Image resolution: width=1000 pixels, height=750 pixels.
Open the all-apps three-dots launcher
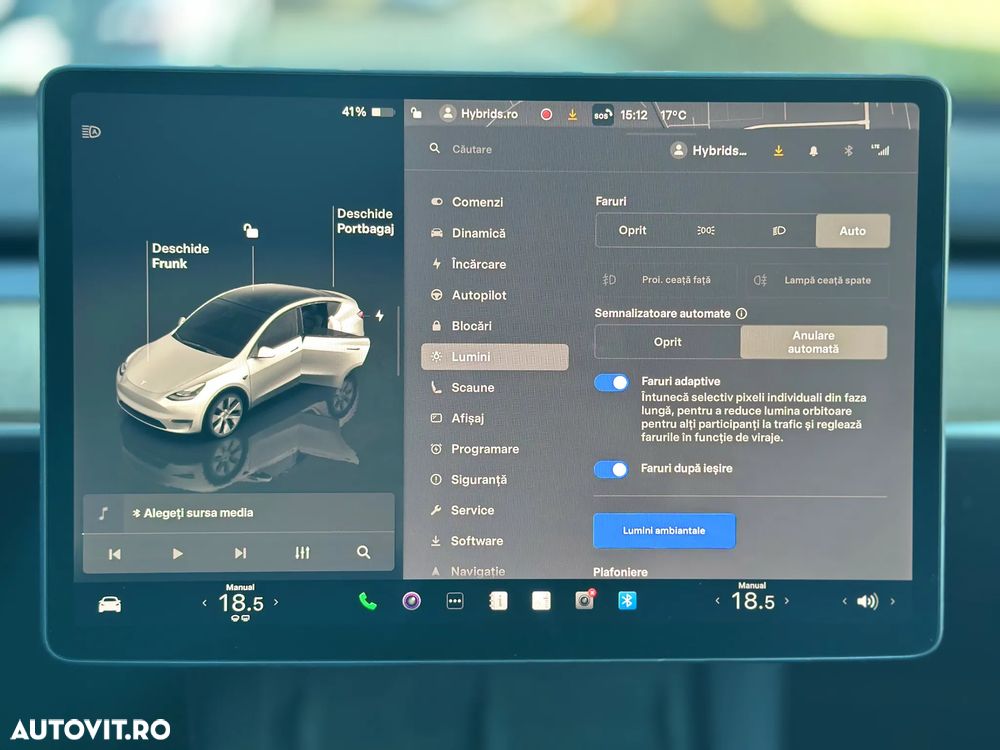click(x=455, y=601)
